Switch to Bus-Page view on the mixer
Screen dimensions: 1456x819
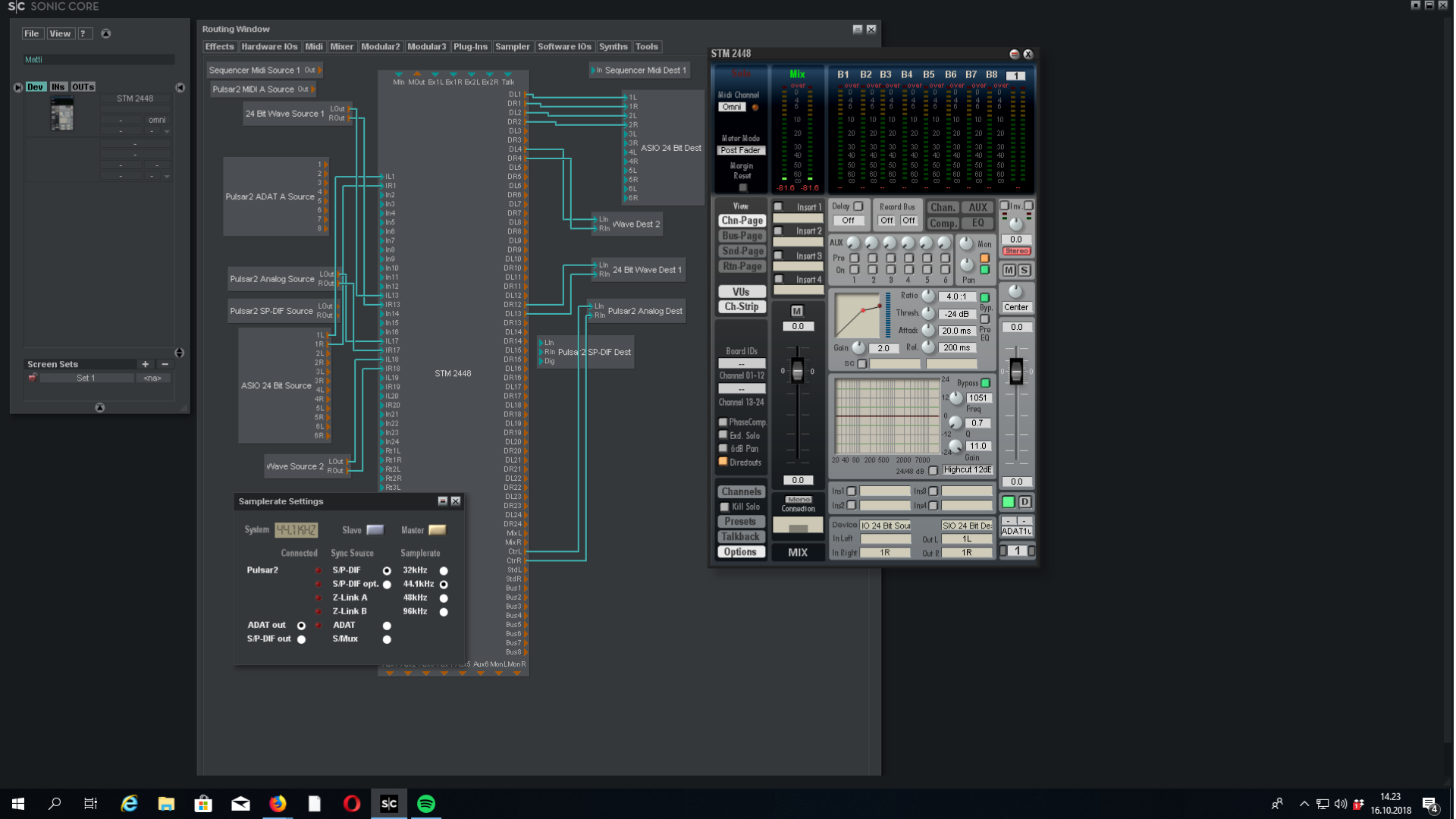(x=742, y=236)
